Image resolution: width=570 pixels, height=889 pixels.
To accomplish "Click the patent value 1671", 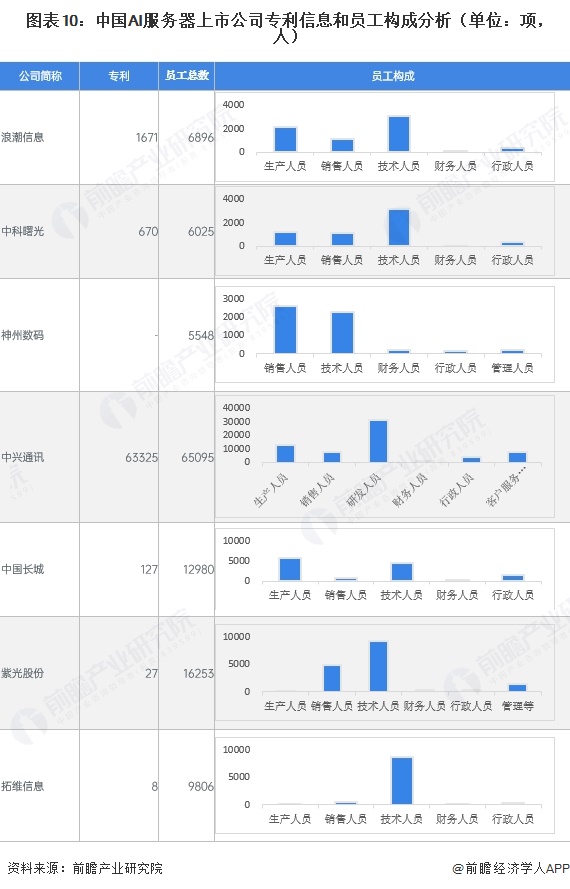I will tap(146, 137).
